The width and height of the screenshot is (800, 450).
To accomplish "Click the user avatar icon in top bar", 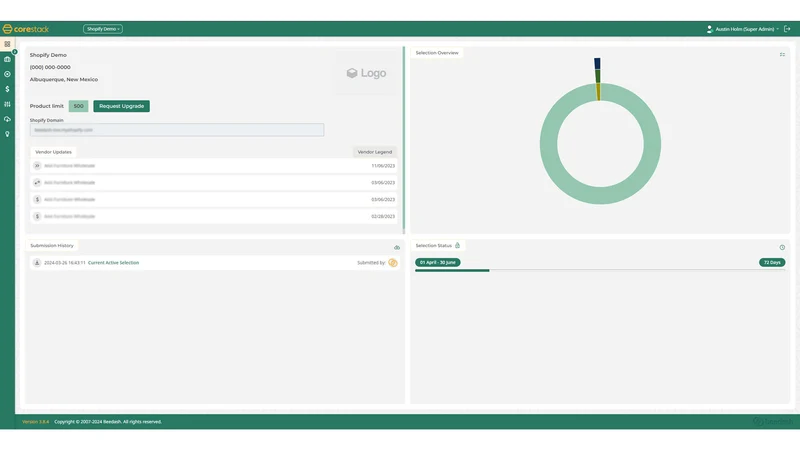I will (709, 29).
